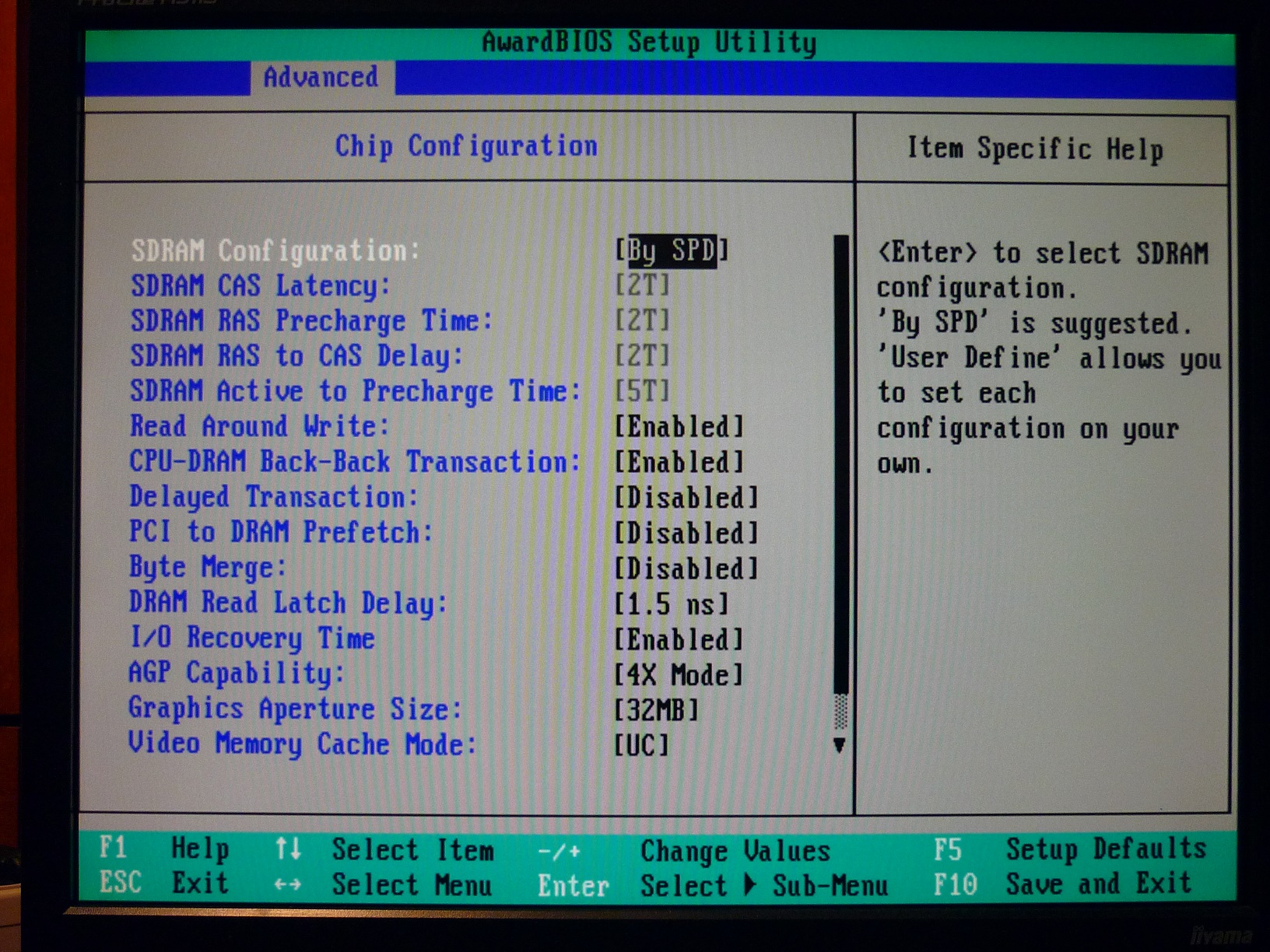Click the AwardBIOS Setup Utility title
Viewport: 1270px width, 952px height.
pos(650,42)
